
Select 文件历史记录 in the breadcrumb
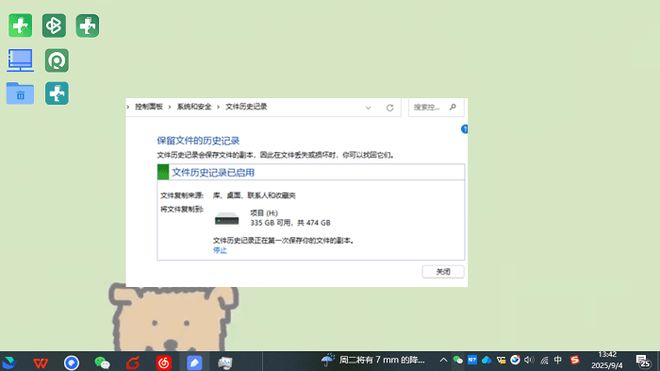point(246,107)
